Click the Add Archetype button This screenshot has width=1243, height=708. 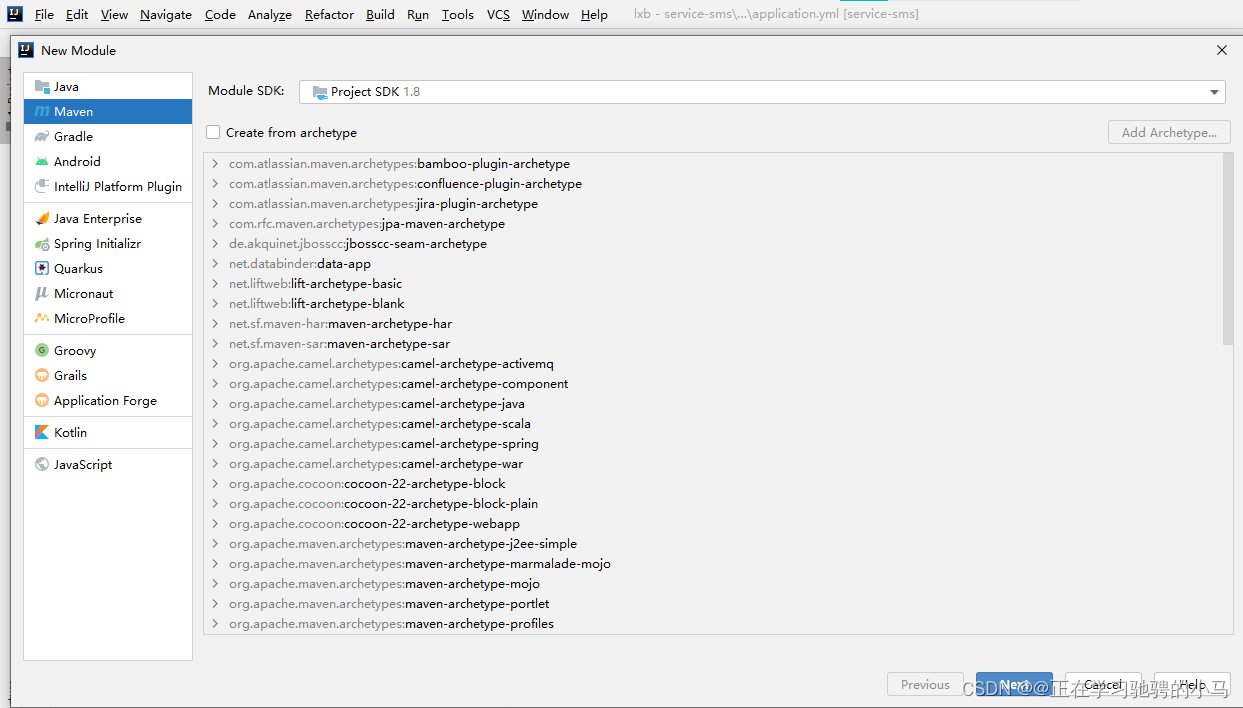pos(1169,132)
